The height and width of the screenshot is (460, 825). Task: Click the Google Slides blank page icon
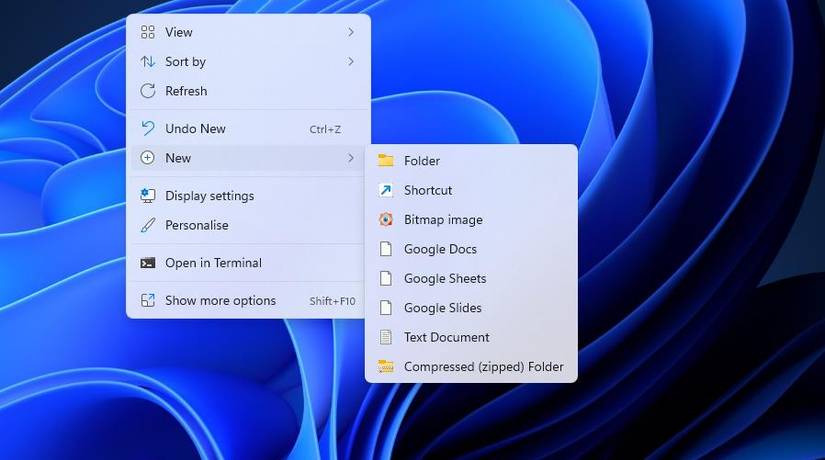click(386, 308)
